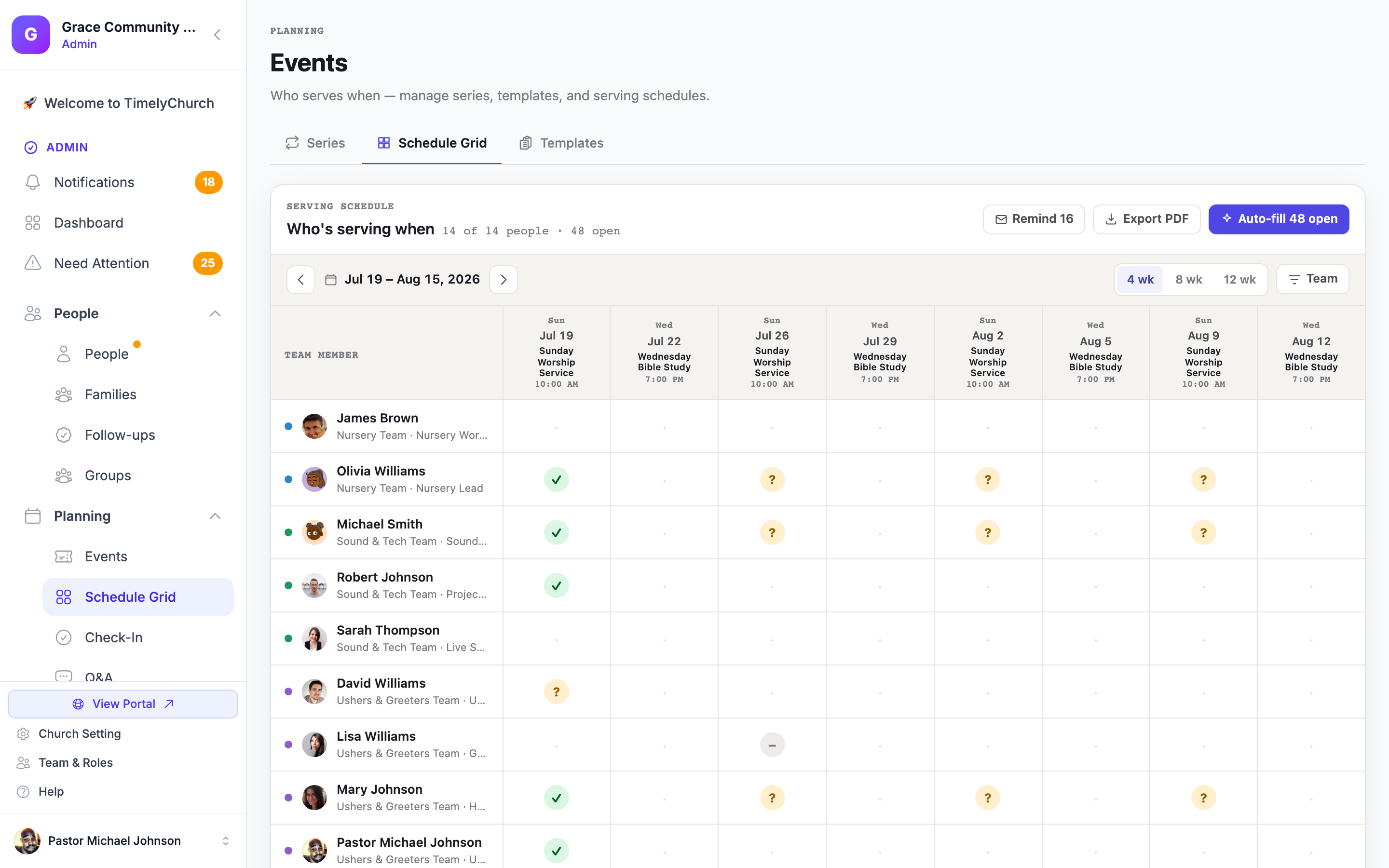
Task: Click the Check-In circle icon
Action: (64, 637)
